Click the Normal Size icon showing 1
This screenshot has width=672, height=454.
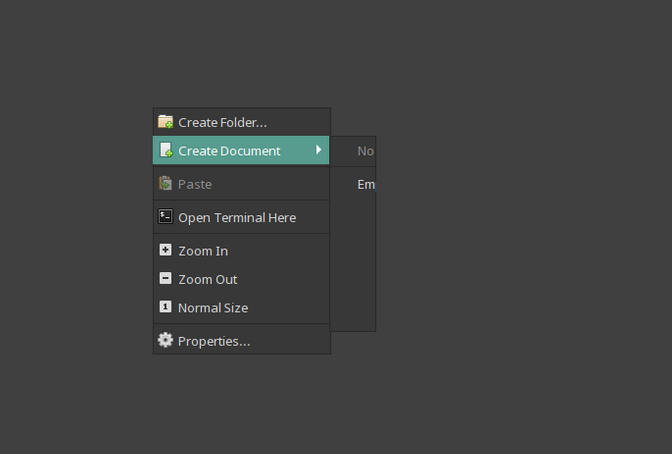[x=165, y=308]
